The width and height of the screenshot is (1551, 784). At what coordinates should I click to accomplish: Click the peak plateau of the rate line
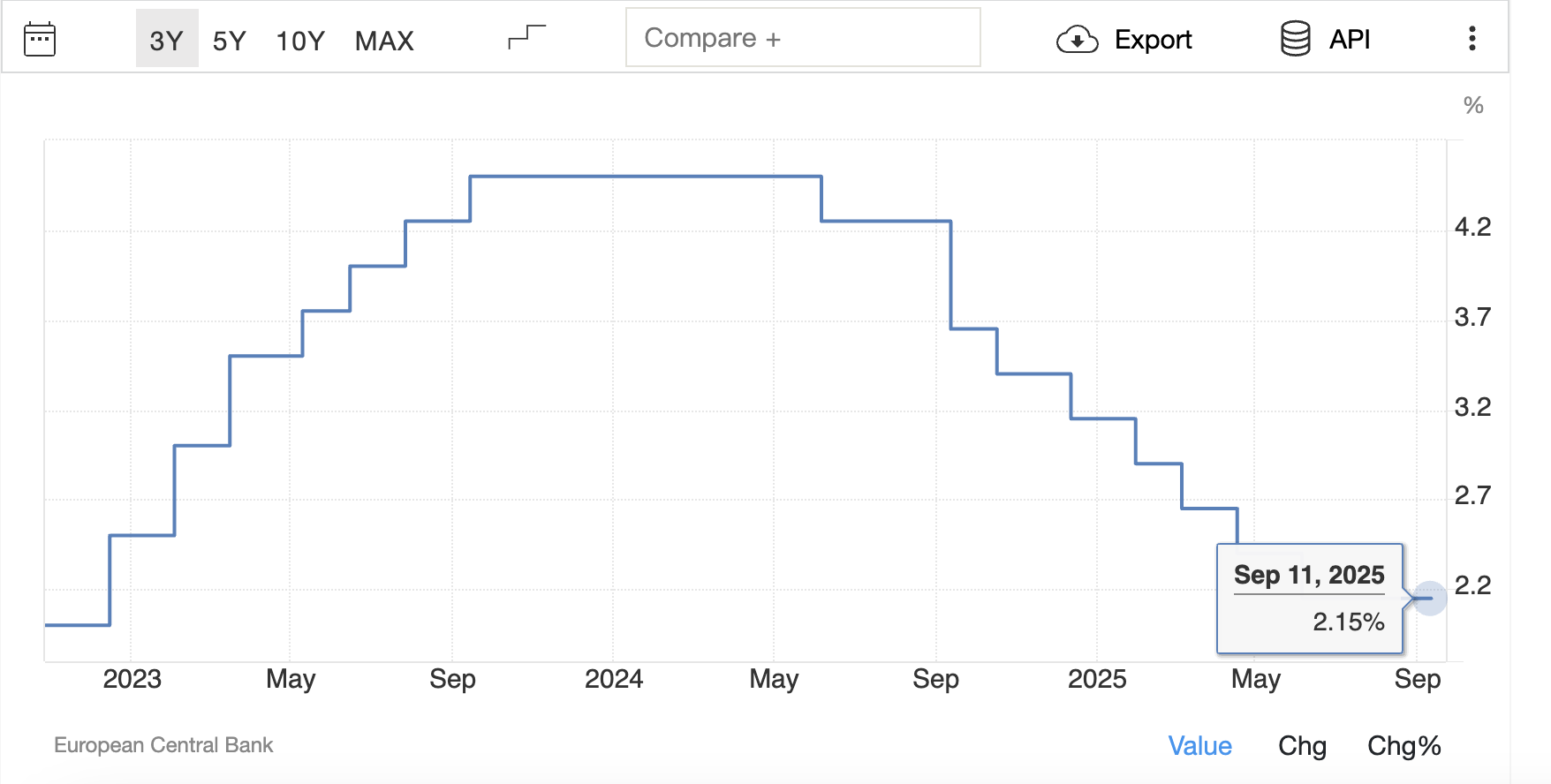(645, 177)
